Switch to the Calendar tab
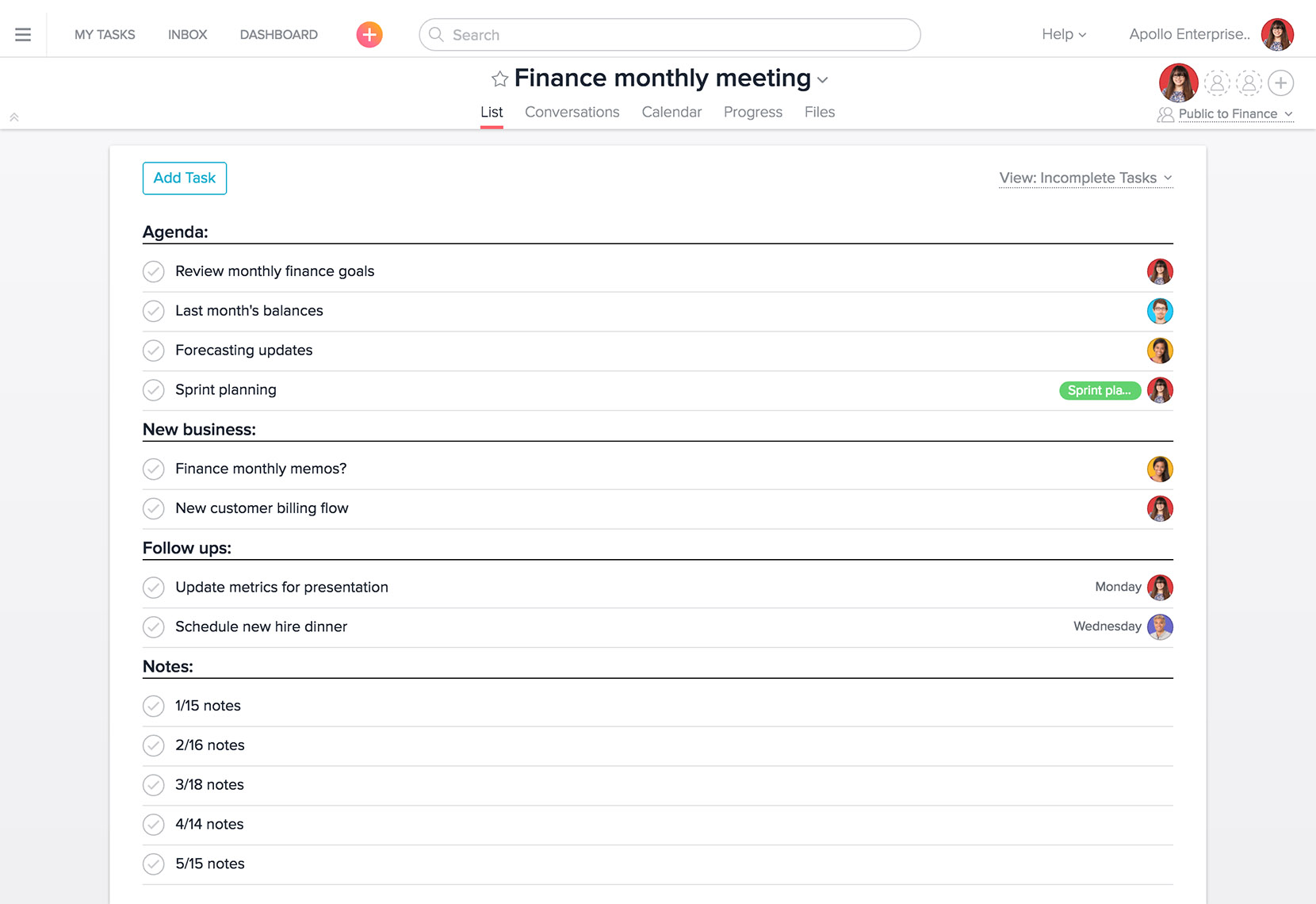 671,112
